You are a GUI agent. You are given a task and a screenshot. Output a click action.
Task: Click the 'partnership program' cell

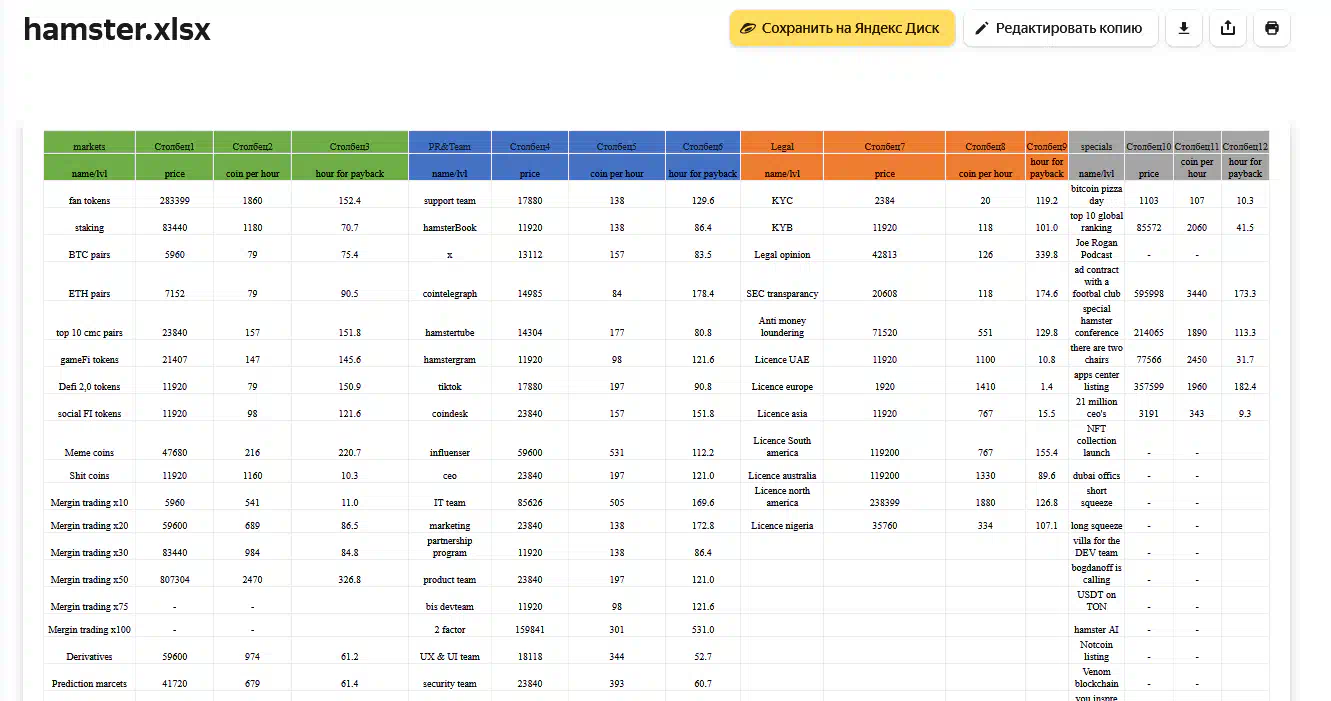[449, 547]
